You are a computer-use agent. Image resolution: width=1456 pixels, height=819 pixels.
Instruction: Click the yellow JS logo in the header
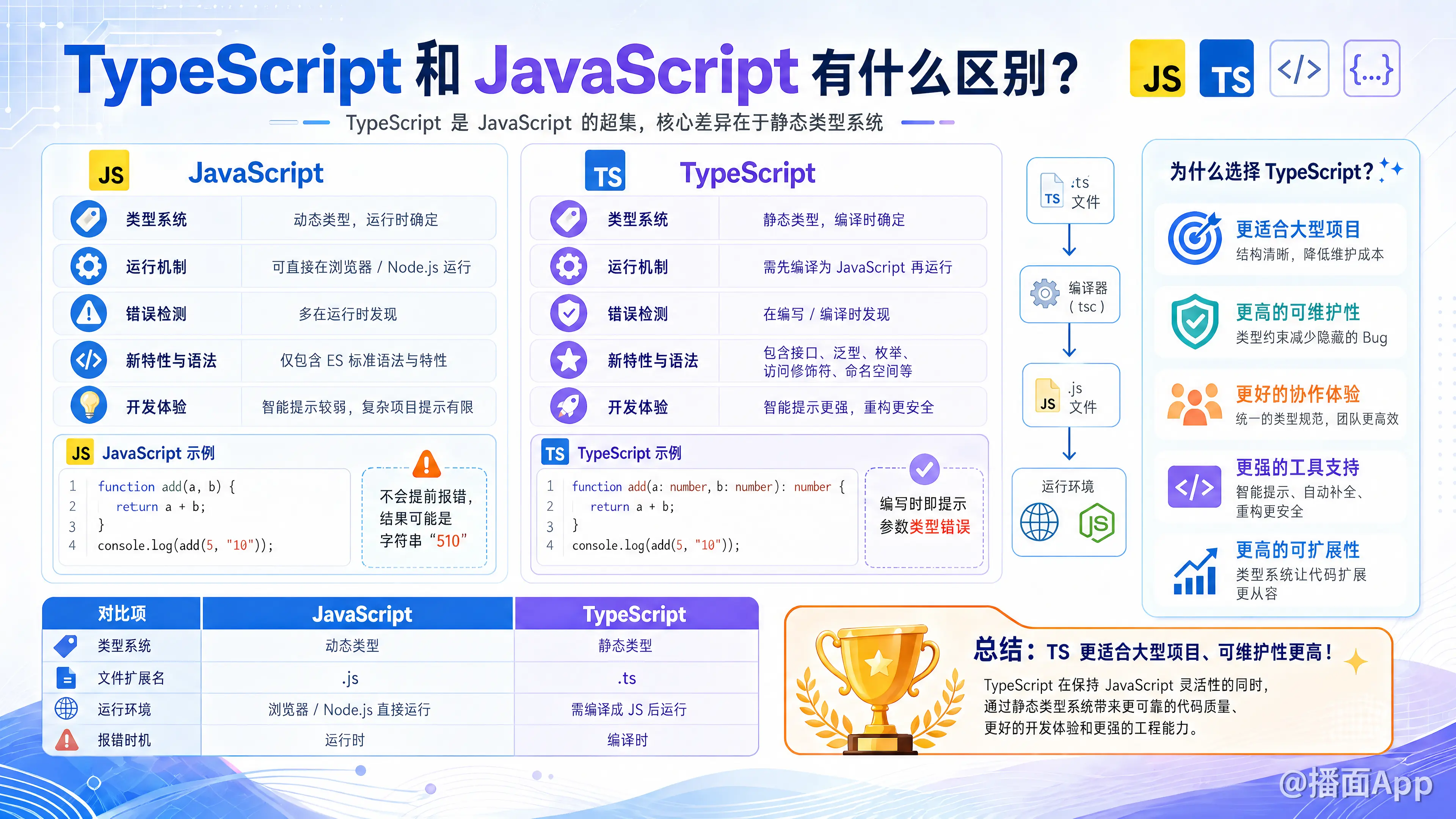click(1157, 68)
